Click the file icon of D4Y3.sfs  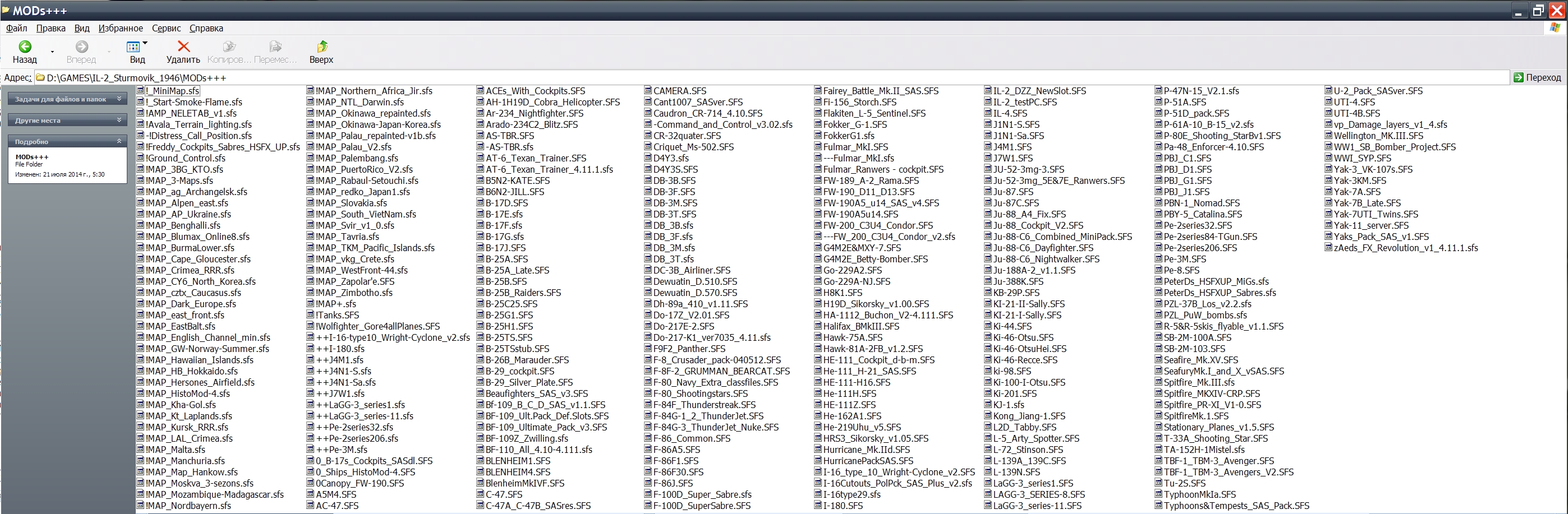coord(649,158)
